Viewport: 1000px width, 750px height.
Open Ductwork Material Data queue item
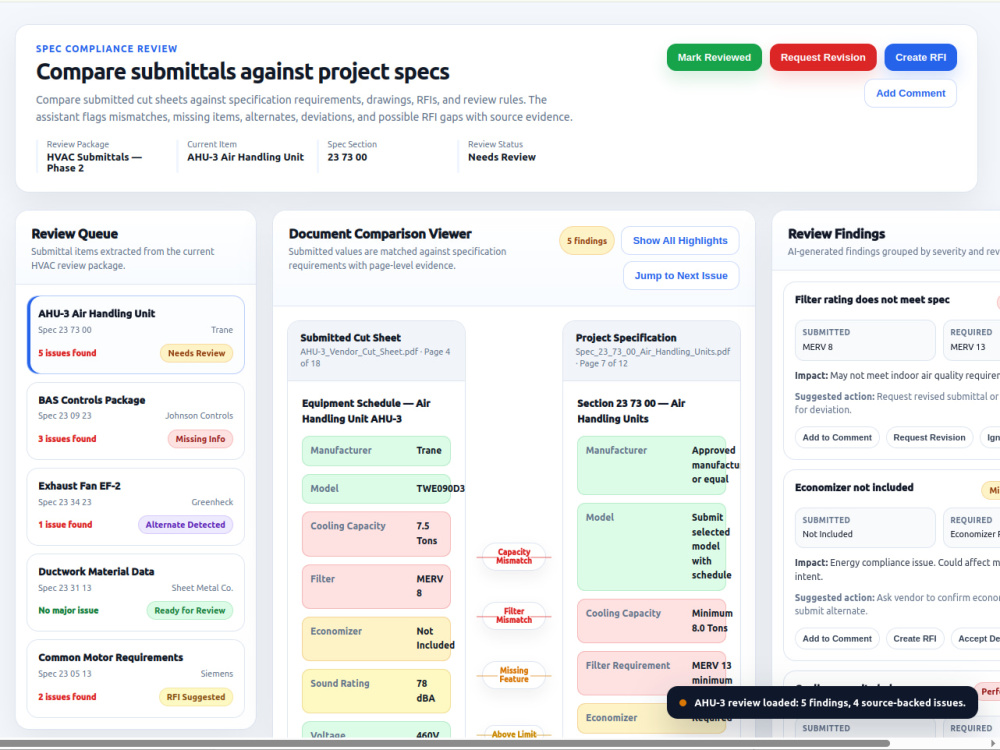136,592
